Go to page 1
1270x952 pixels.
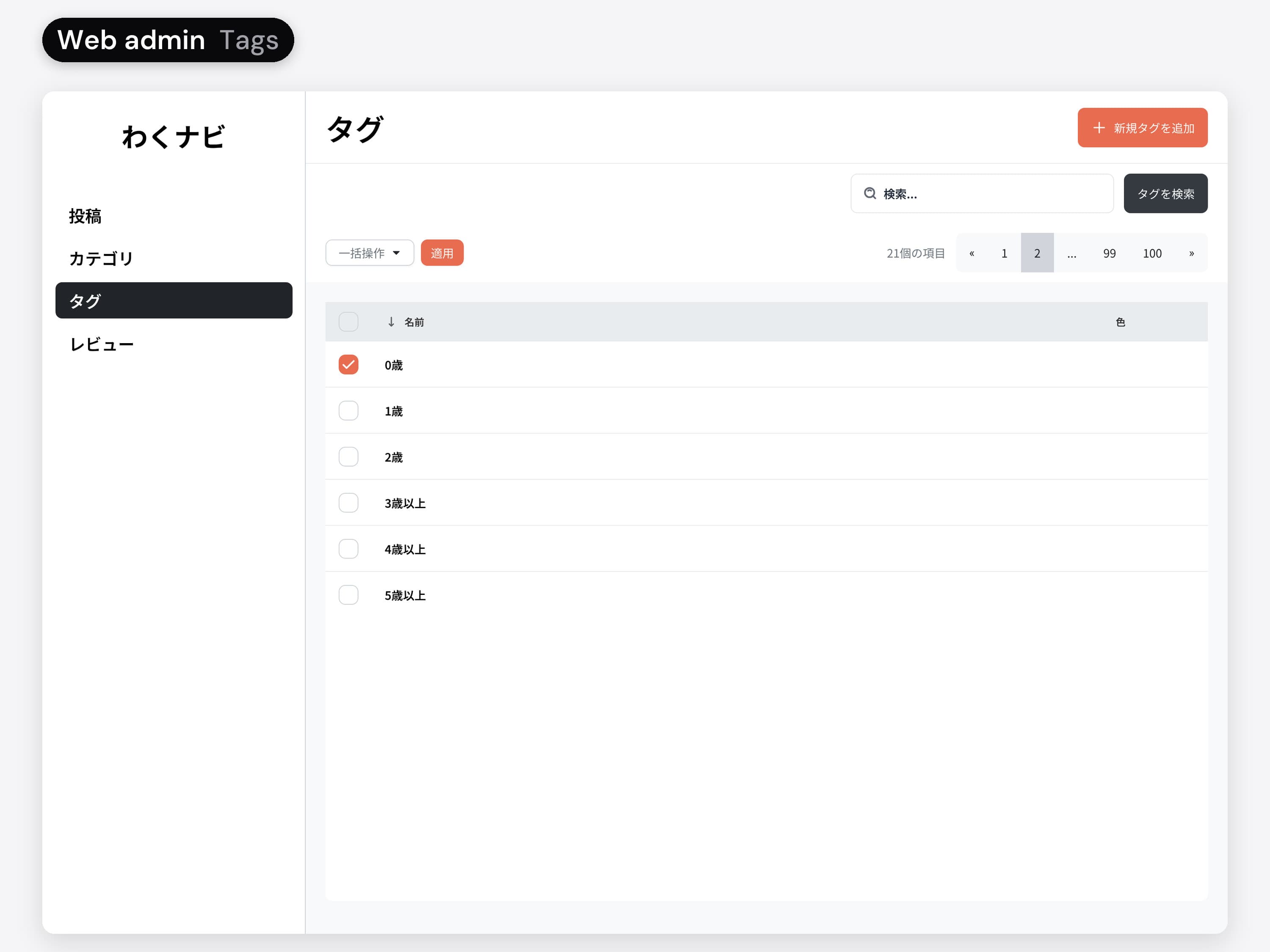pos(1004,253)
